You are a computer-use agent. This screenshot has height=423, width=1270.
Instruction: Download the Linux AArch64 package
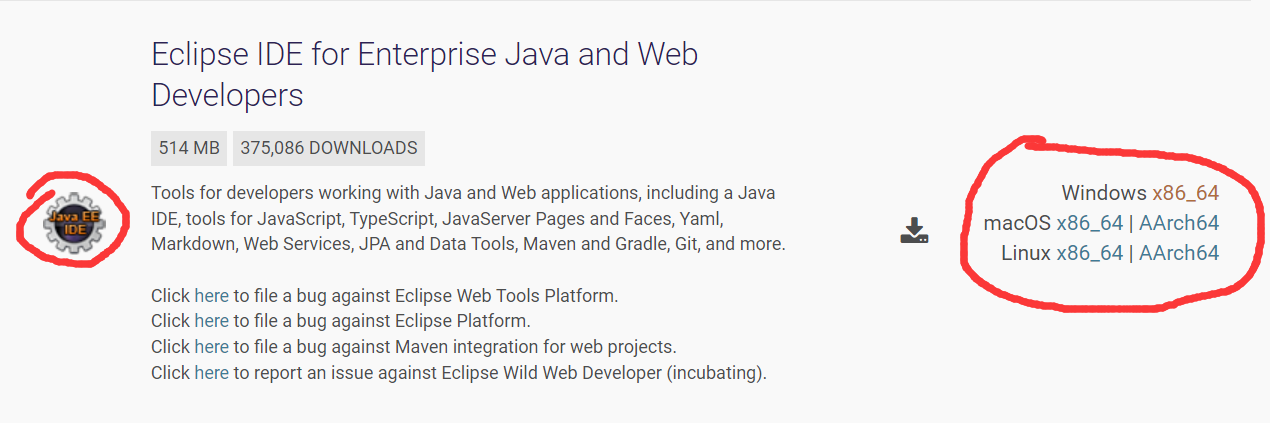tap(1179, 253)
